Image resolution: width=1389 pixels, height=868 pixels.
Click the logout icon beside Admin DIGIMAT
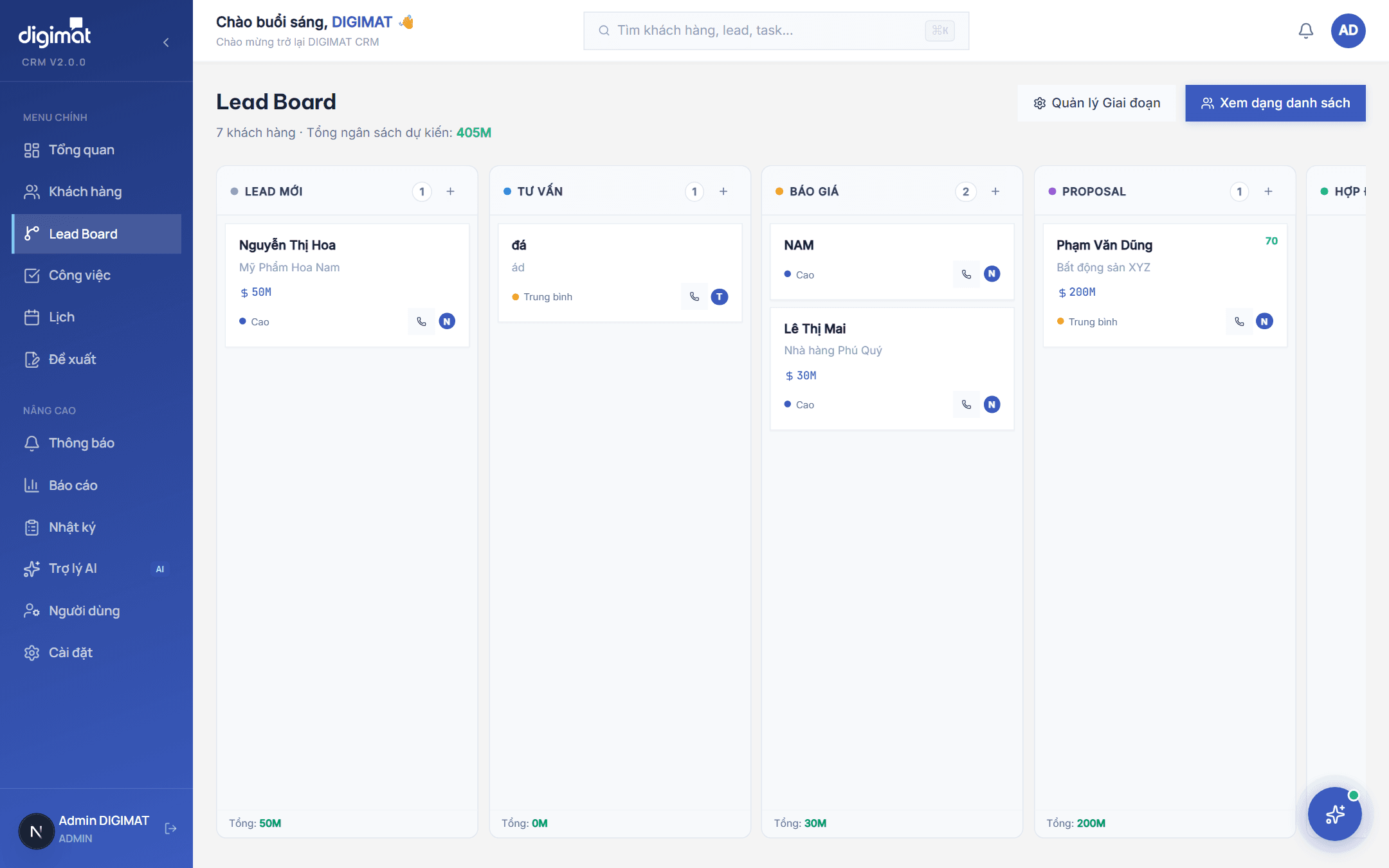(170, 828)
